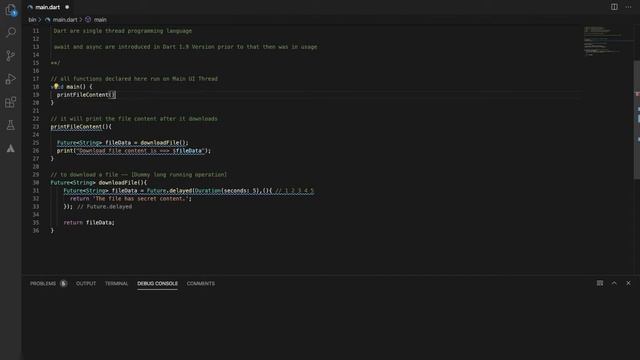Click the lightbulb quick-fix icon on line 18
Viewport: 640px width, 360px height.
(x=56, y=86)
